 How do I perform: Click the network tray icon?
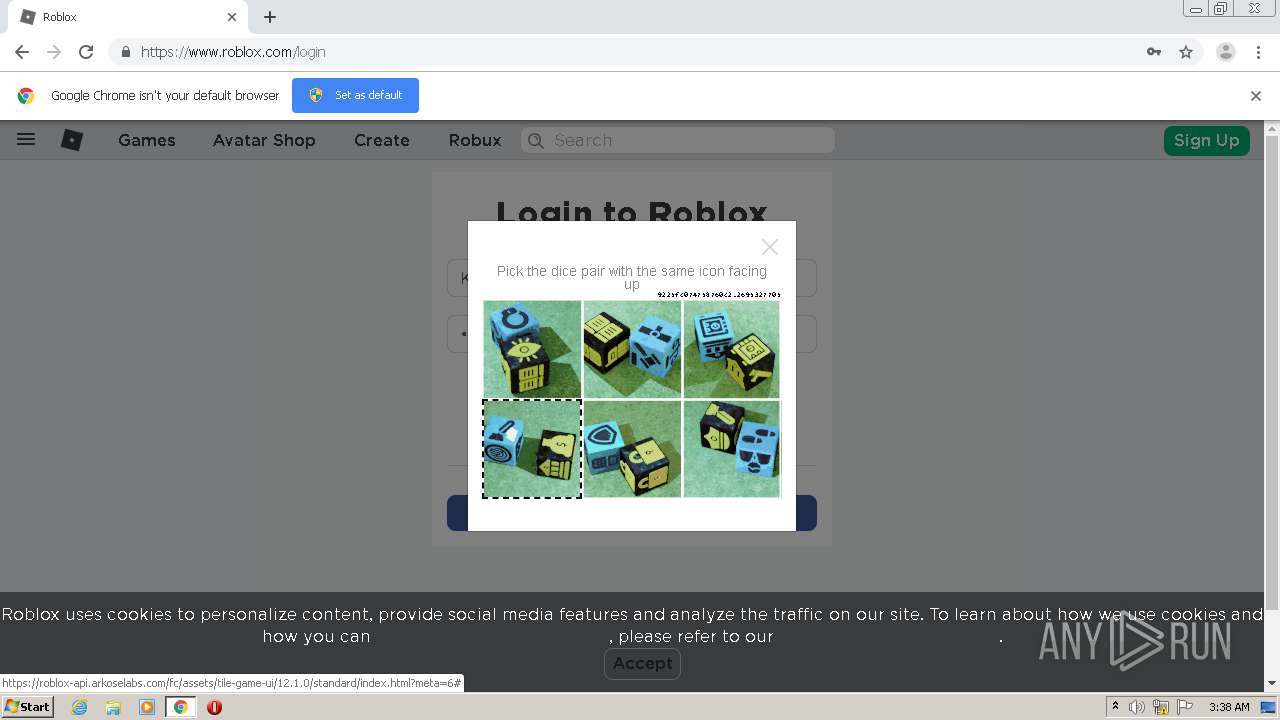[x=1161, y=707]
